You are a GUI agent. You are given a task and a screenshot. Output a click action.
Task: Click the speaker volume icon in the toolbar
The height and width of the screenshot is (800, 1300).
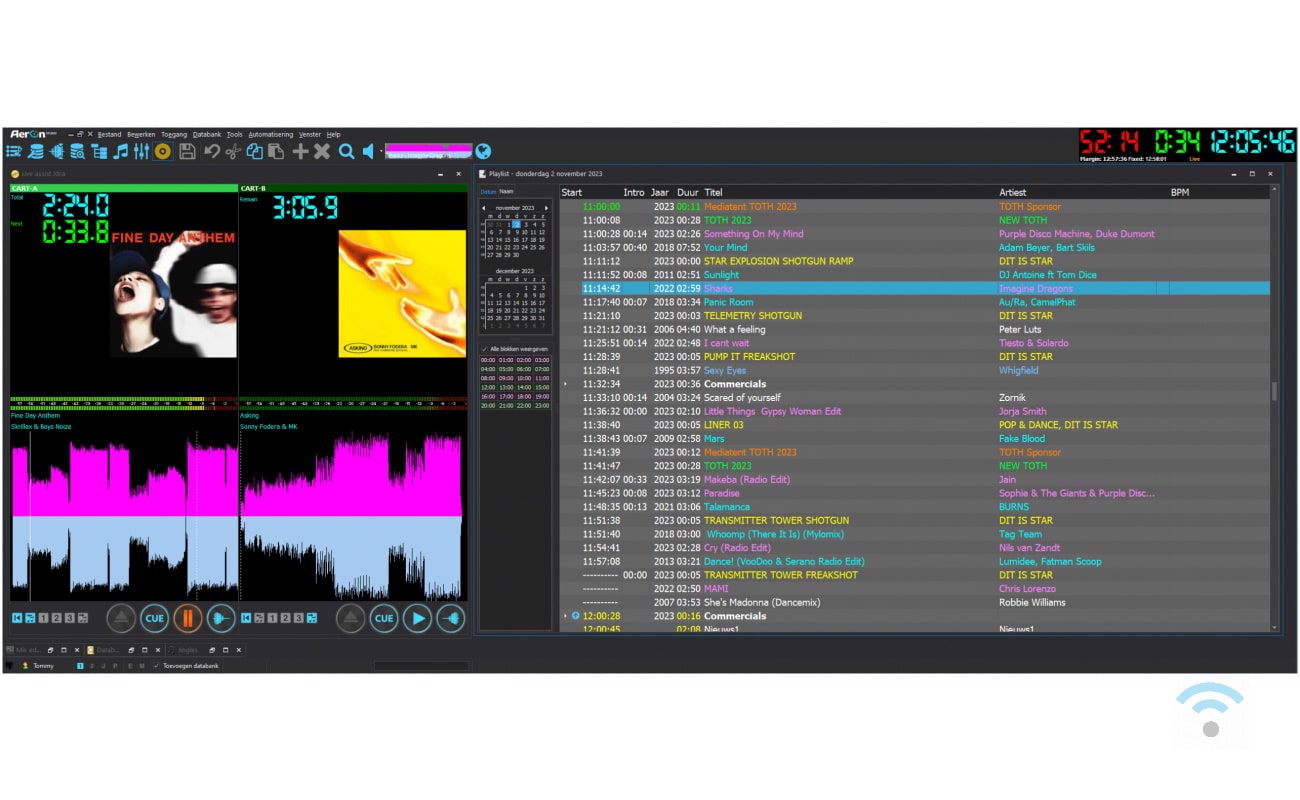click(x=369, y=151)
